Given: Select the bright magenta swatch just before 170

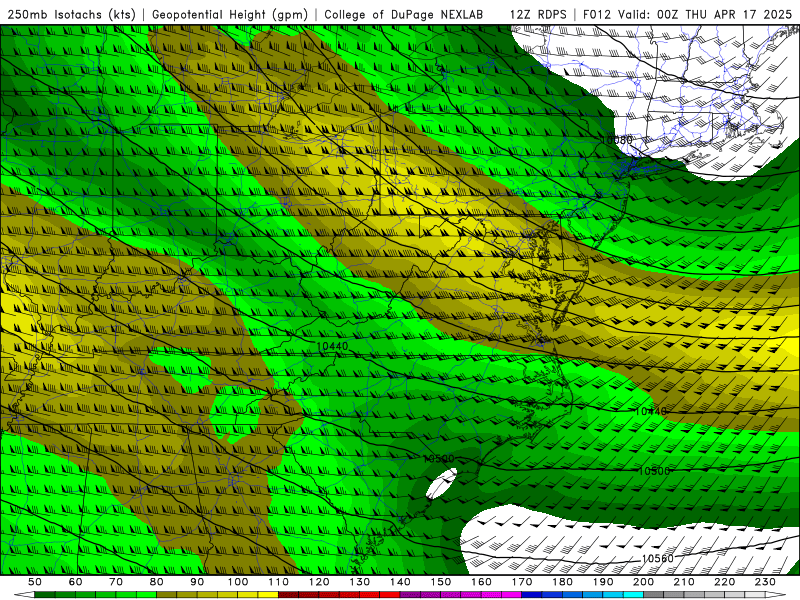Looking at the screenshot, I should point(511,595).
